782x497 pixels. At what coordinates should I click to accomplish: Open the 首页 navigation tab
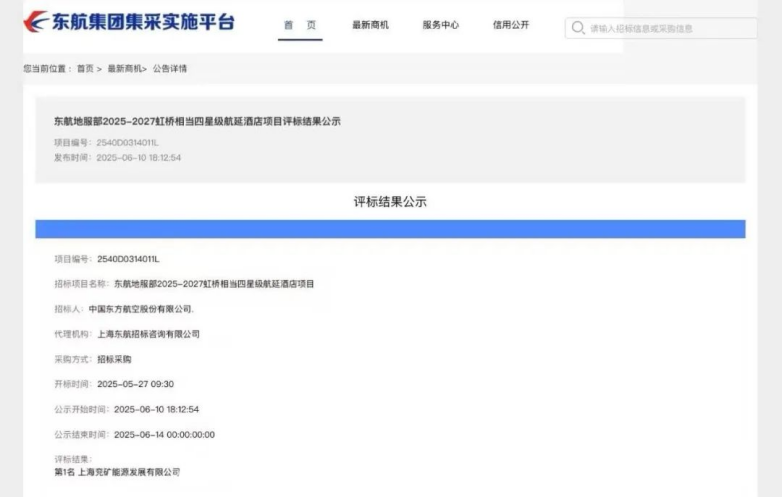[300, 25]
